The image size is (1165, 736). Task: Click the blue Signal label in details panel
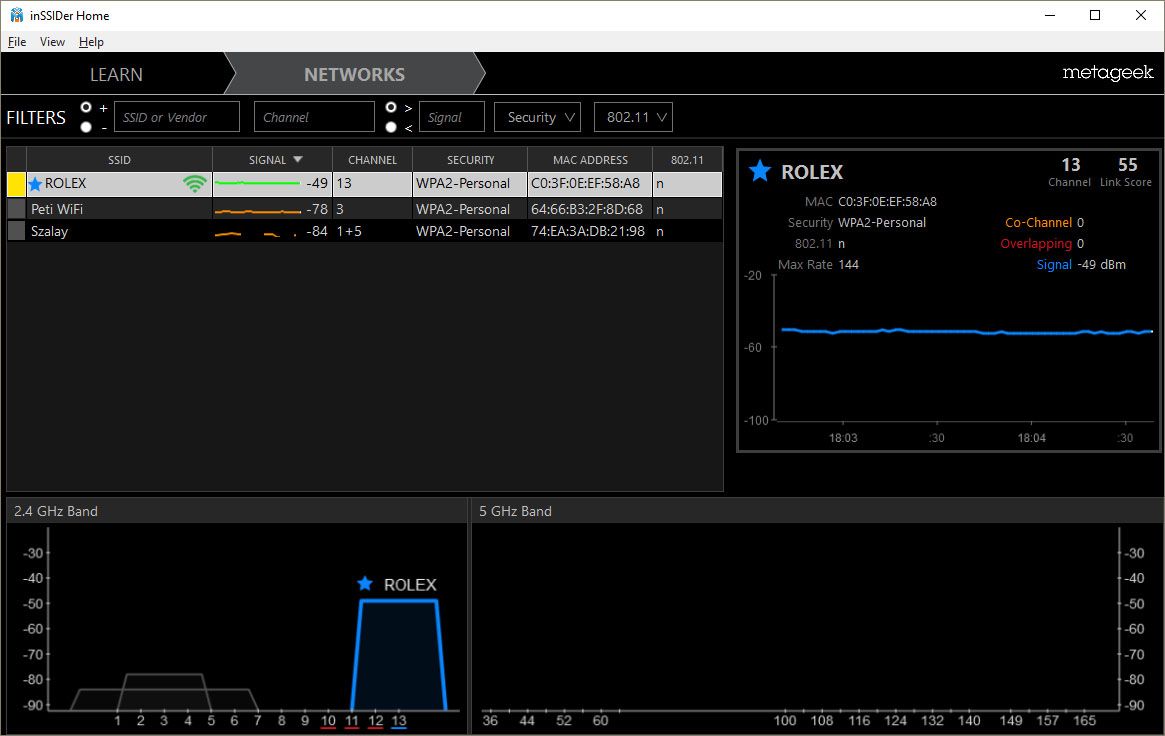[x=1054, y=264]
